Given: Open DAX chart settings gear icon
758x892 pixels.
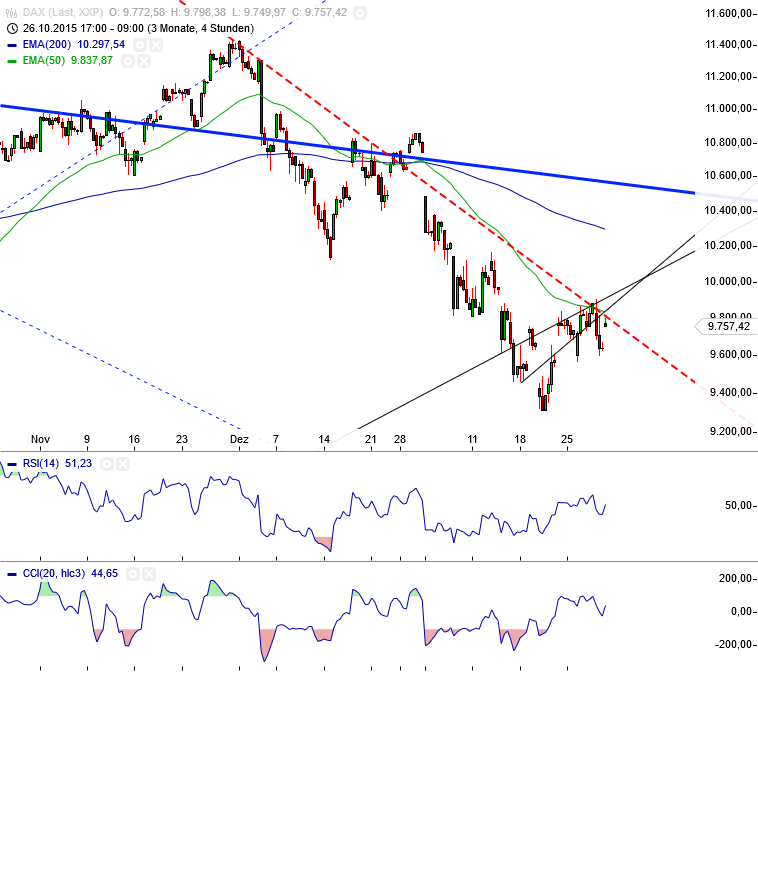Looking at the screenshot, I should click(x=360, y=13).
